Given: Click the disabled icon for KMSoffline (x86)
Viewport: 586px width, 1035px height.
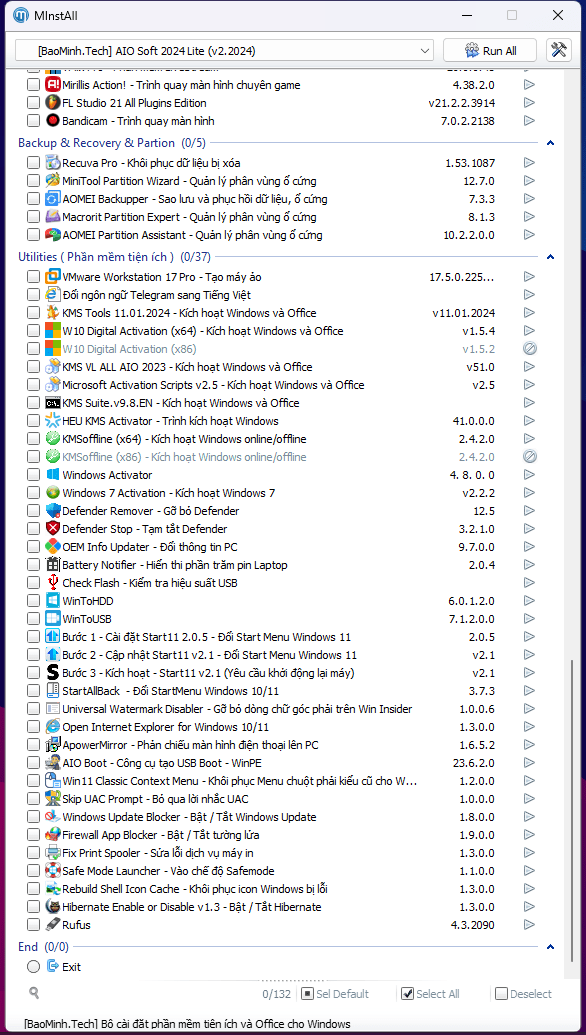Looking at the screenshot, I should click(x=529, y=456).
